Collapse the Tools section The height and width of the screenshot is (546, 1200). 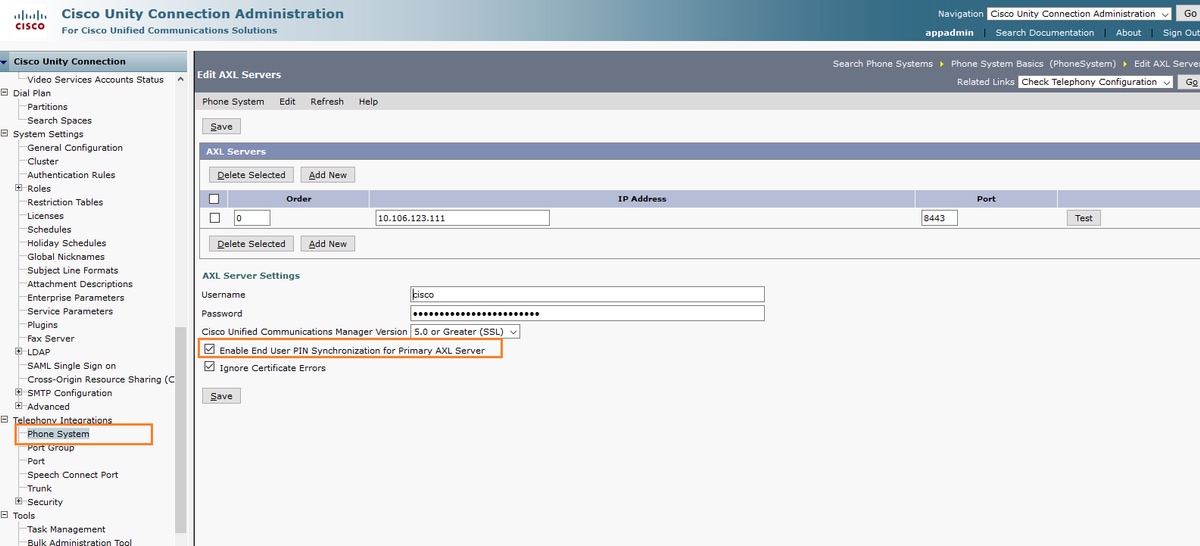(x=5, y=516)
